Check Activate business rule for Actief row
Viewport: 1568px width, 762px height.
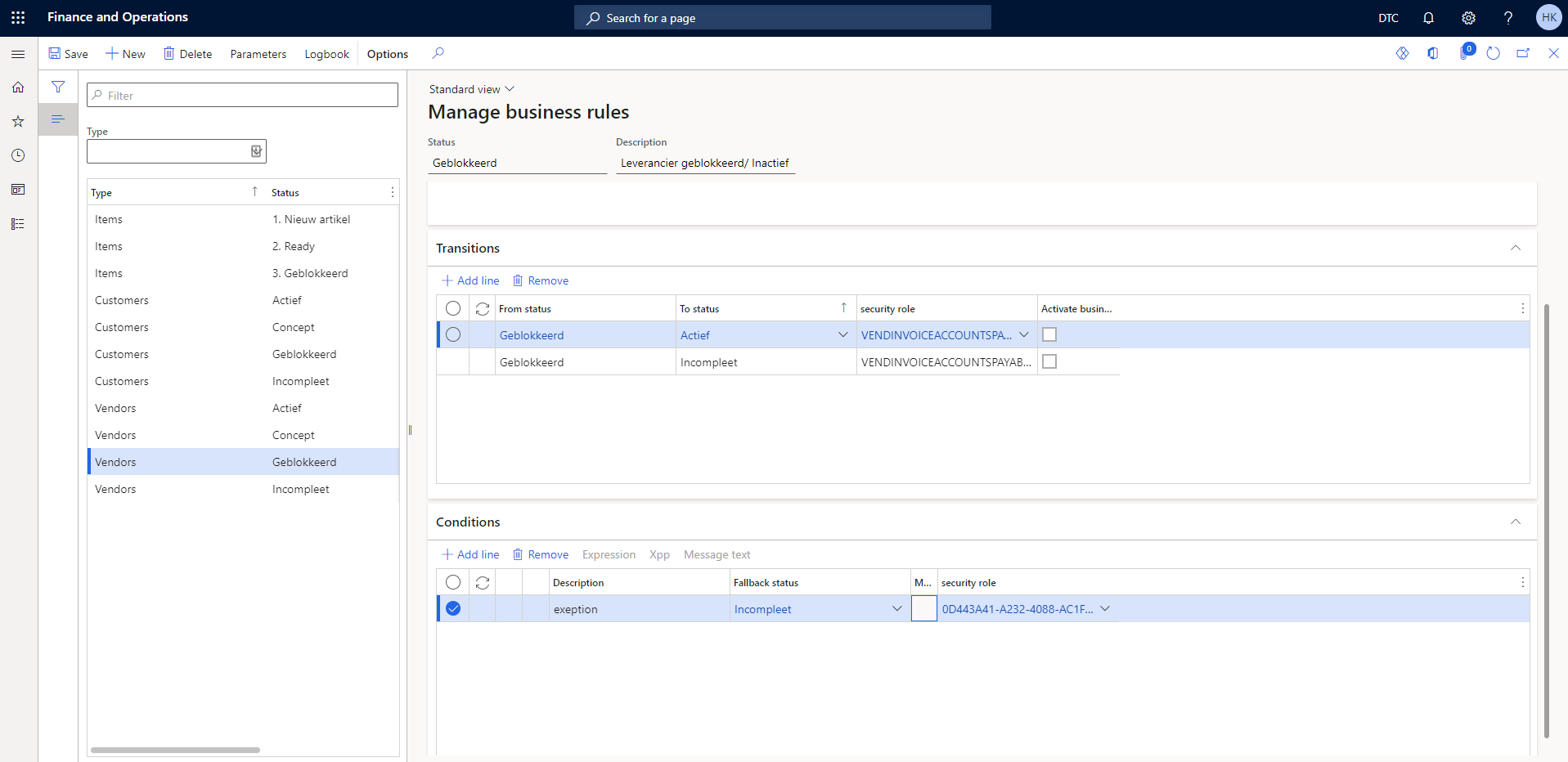tap(1049, 334)
